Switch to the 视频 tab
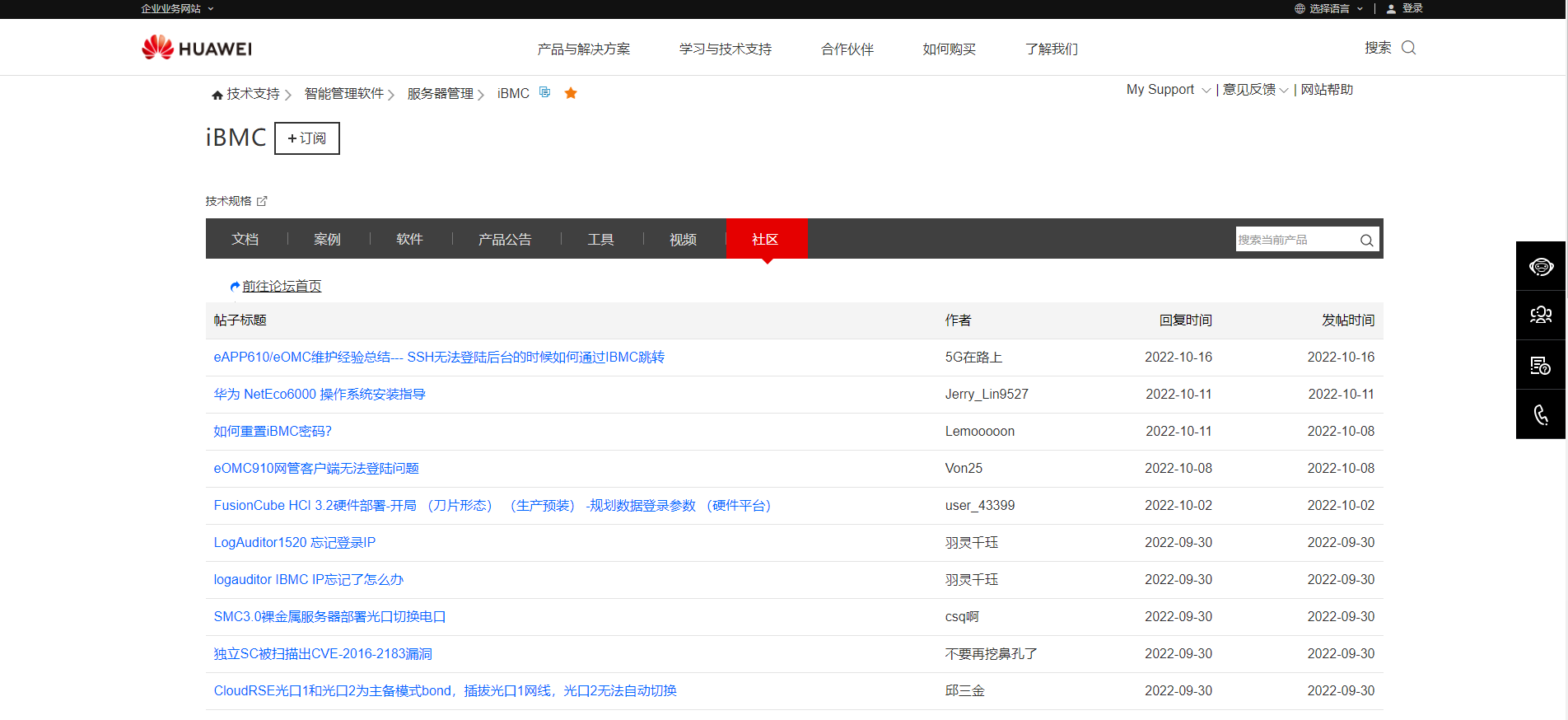Viewport: 1568px width, 720px height. pos(684,239)
